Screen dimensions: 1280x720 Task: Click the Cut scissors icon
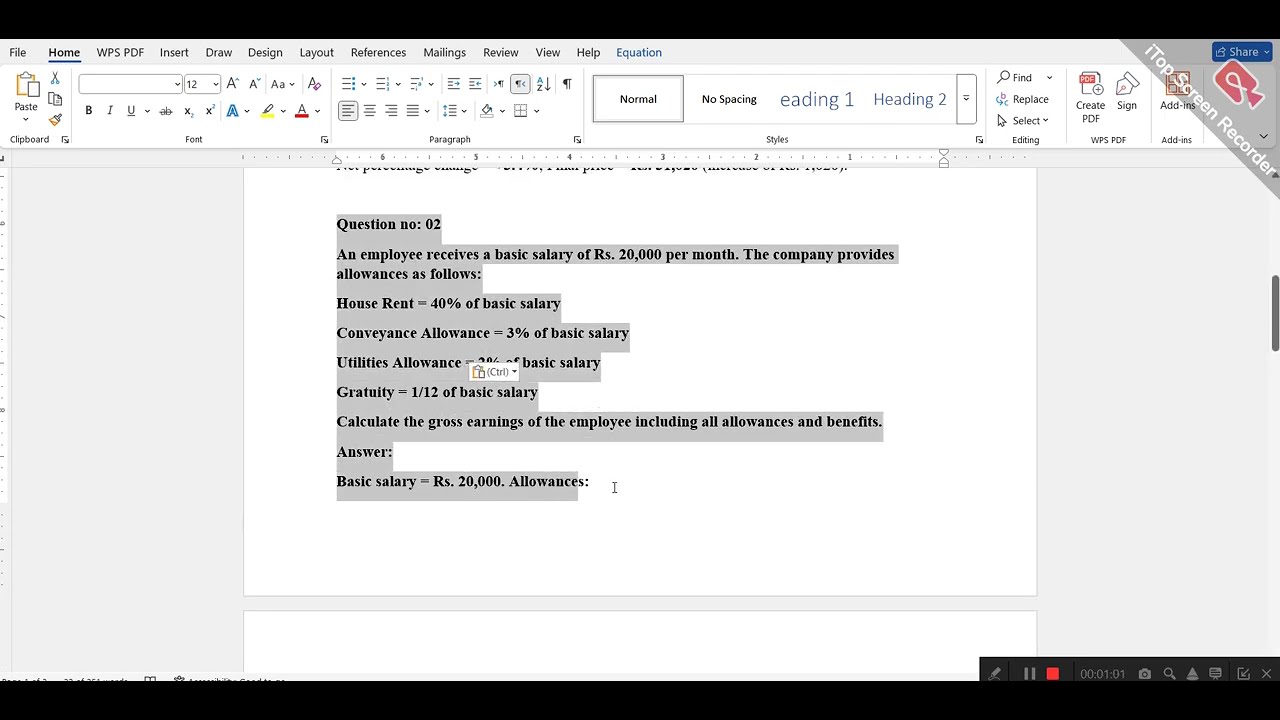click(55, 79)
